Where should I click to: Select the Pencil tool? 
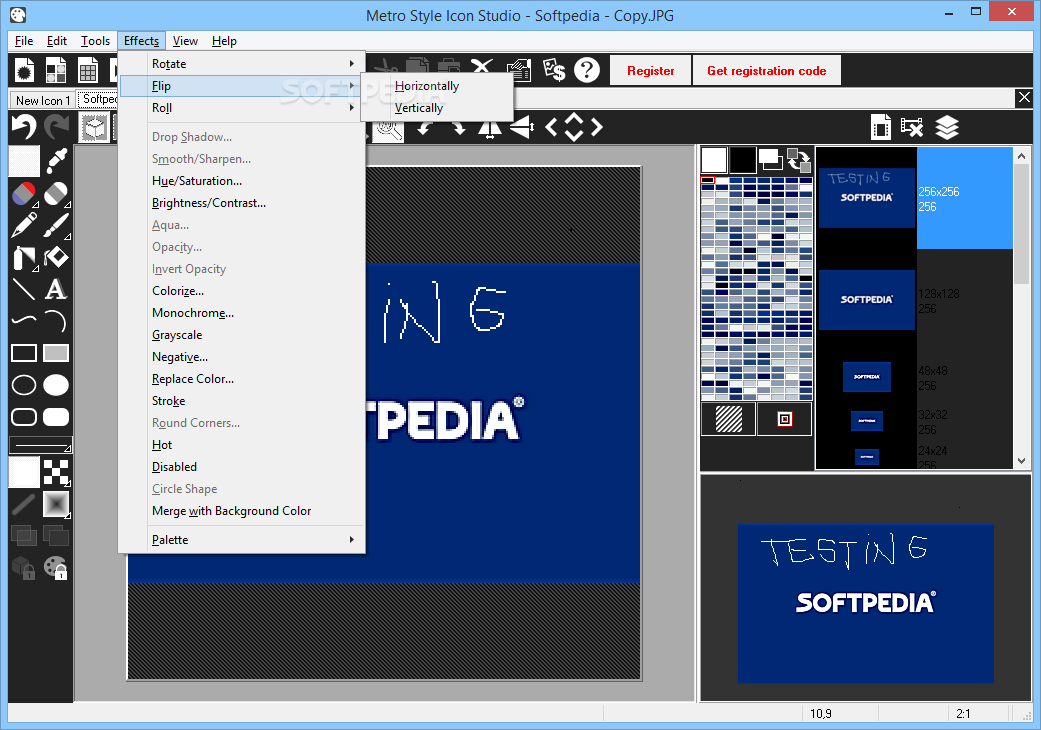tap(24, 226)
